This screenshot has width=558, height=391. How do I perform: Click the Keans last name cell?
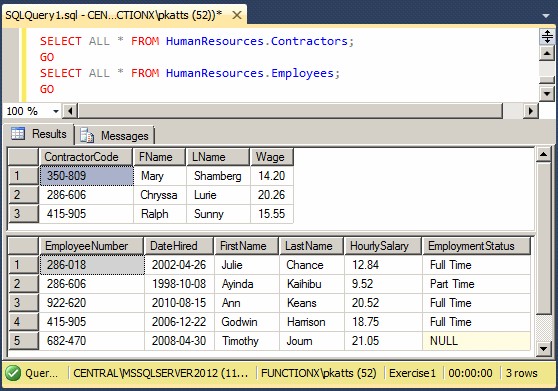pyautogui.click(x=312, y=303)
